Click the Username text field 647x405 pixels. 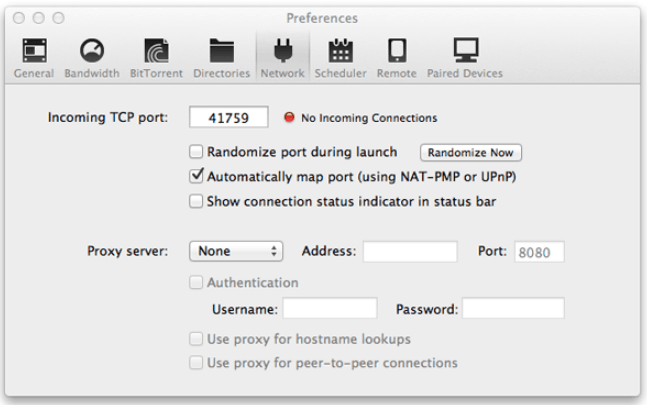tap(330, 308)
